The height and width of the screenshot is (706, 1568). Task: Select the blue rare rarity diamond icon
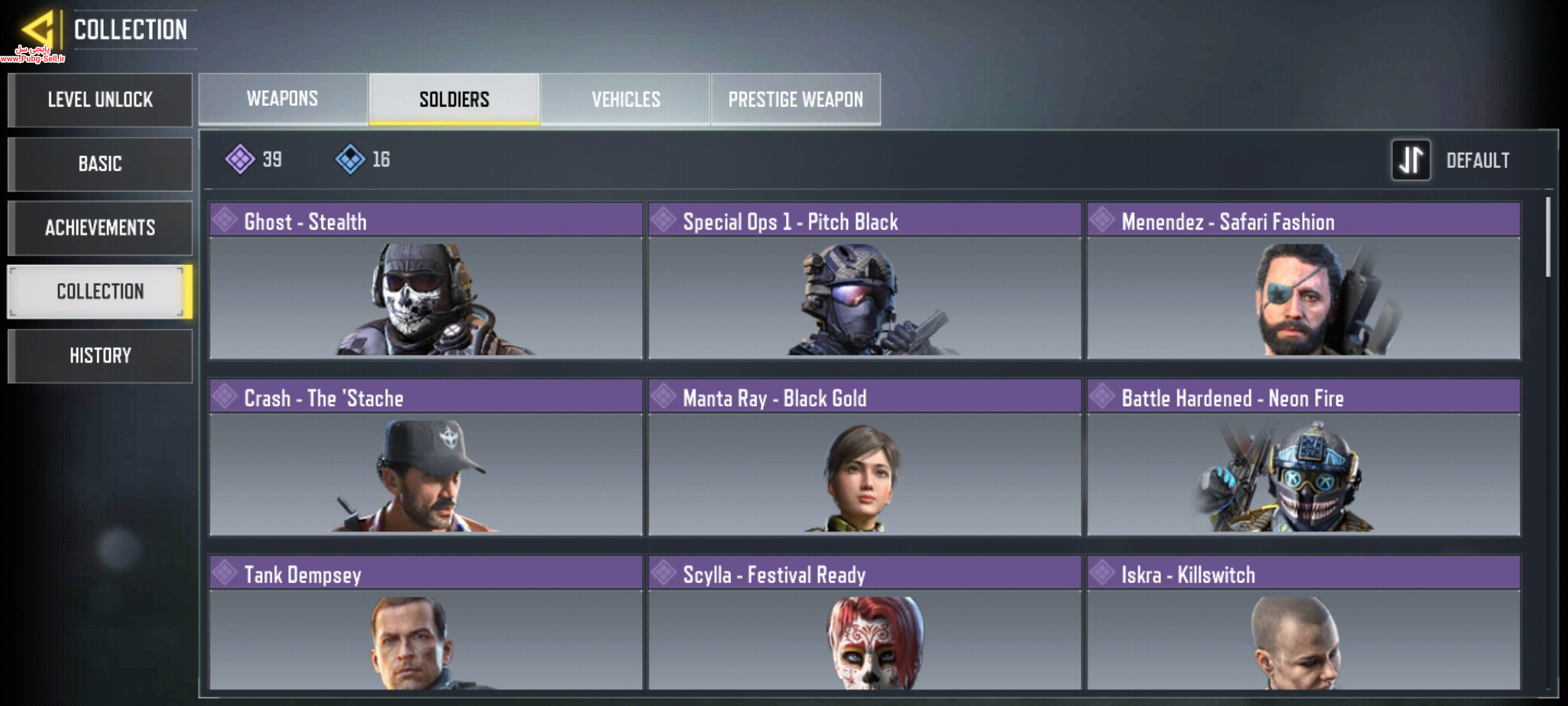350,159
